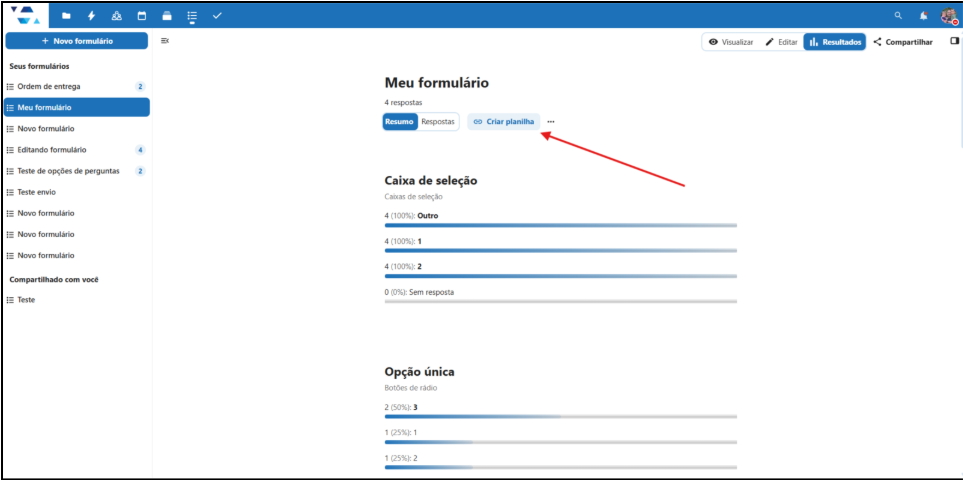Open the Calendar app icon
This screenshot has height=480, width=963.
tap(141, 16)
